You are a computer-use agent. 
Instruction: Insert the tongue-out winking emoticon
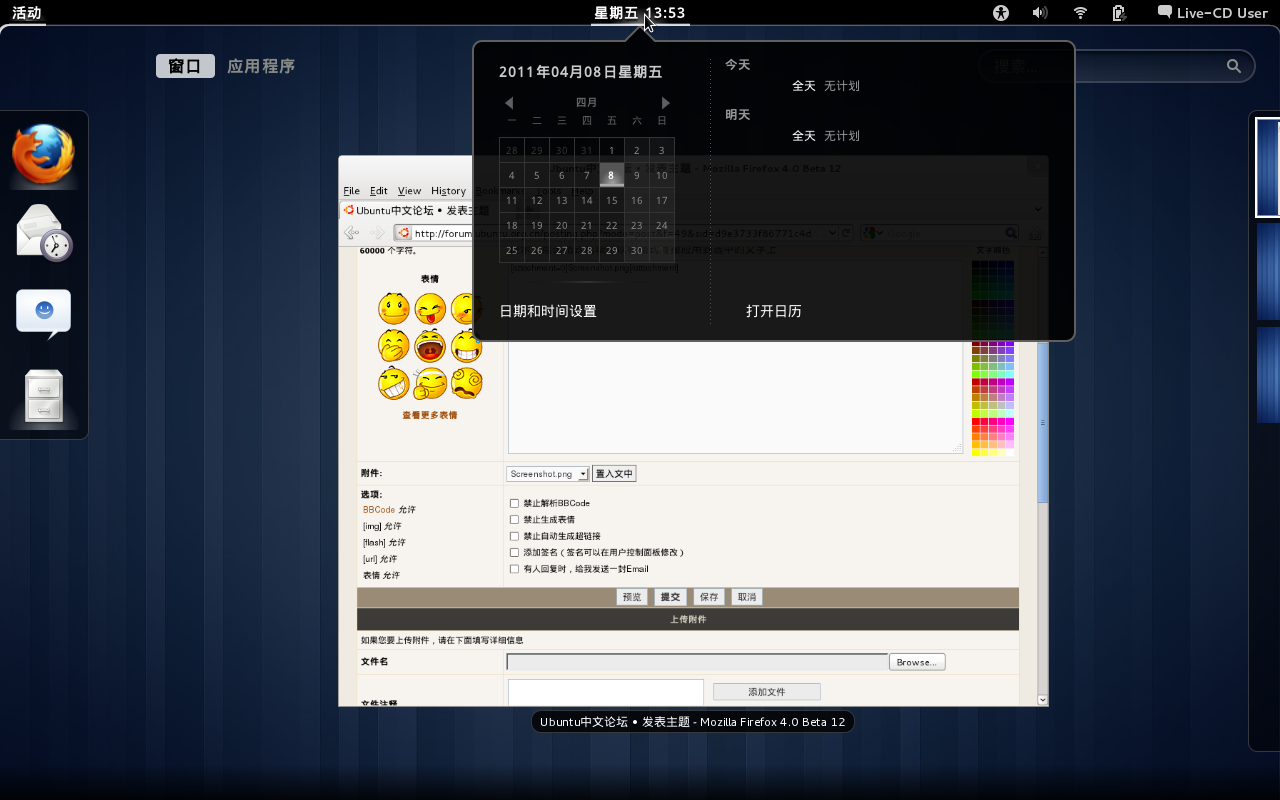431,309
